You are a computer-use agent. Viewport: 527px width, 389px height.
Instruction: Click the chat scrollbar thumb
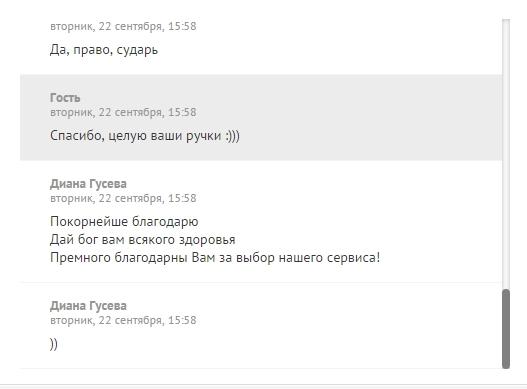506,329
